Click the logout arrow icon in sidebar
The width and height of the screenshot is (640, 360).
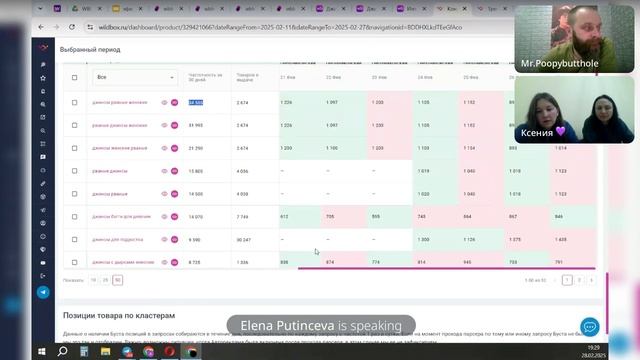click(x=43, y=276)
